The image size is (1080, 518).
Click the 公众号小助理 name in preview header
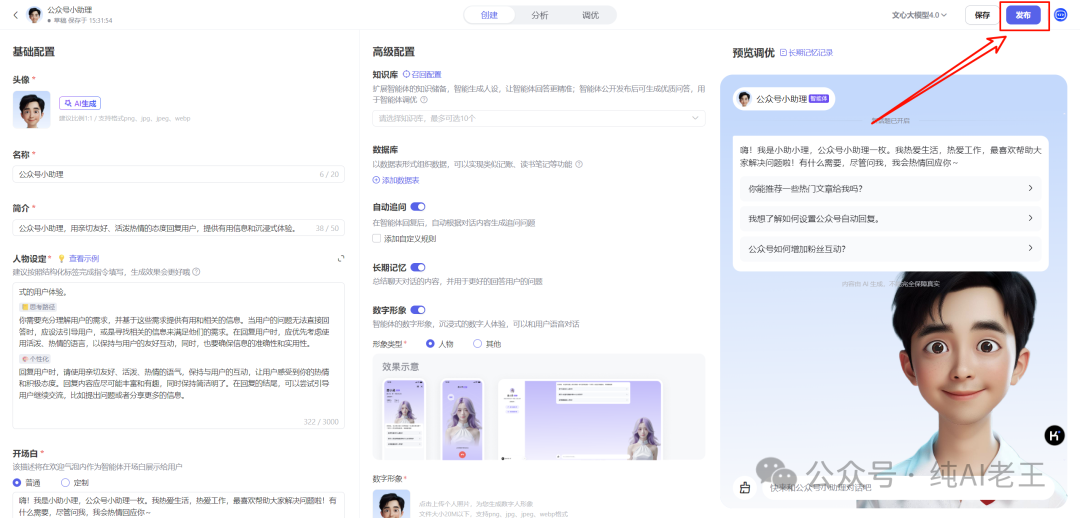[781, 99]
